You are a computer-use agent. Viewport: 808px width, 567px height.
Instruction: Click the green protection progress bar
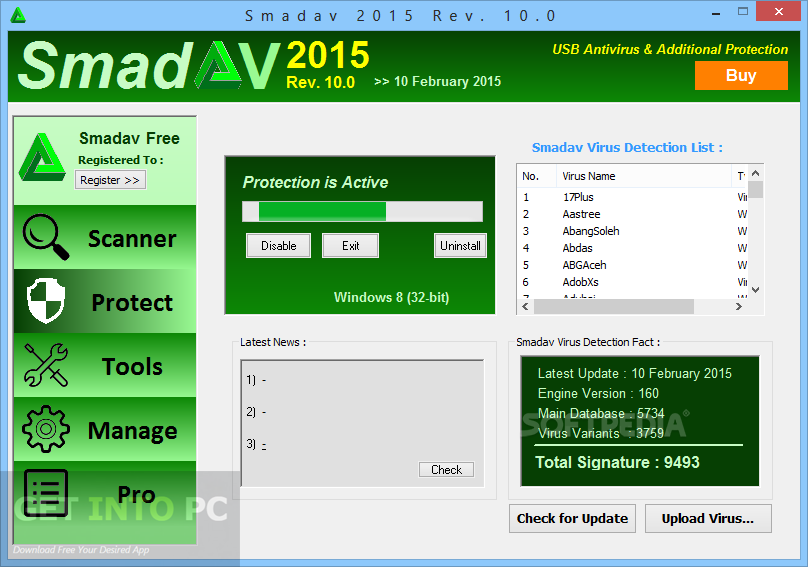(x=362, y=211)
